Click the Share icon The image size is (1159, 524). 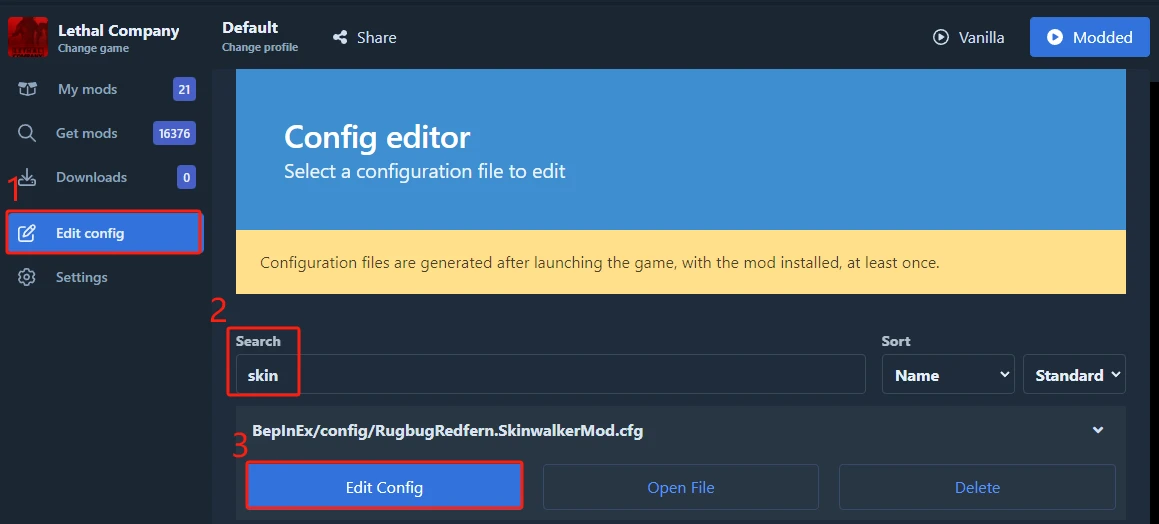(341, 37)
